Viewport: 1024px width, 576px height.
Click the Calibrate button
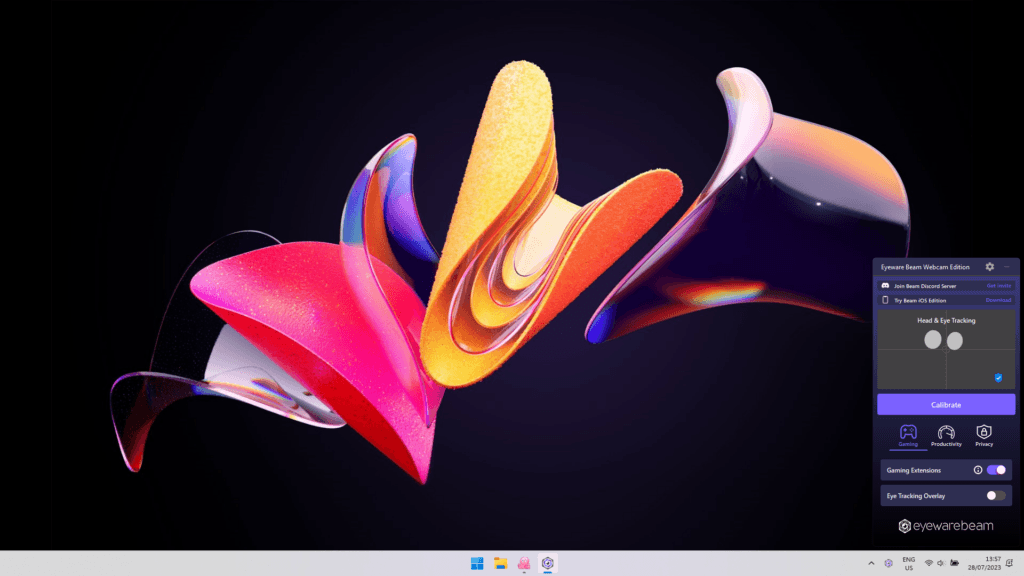(946, 404)
